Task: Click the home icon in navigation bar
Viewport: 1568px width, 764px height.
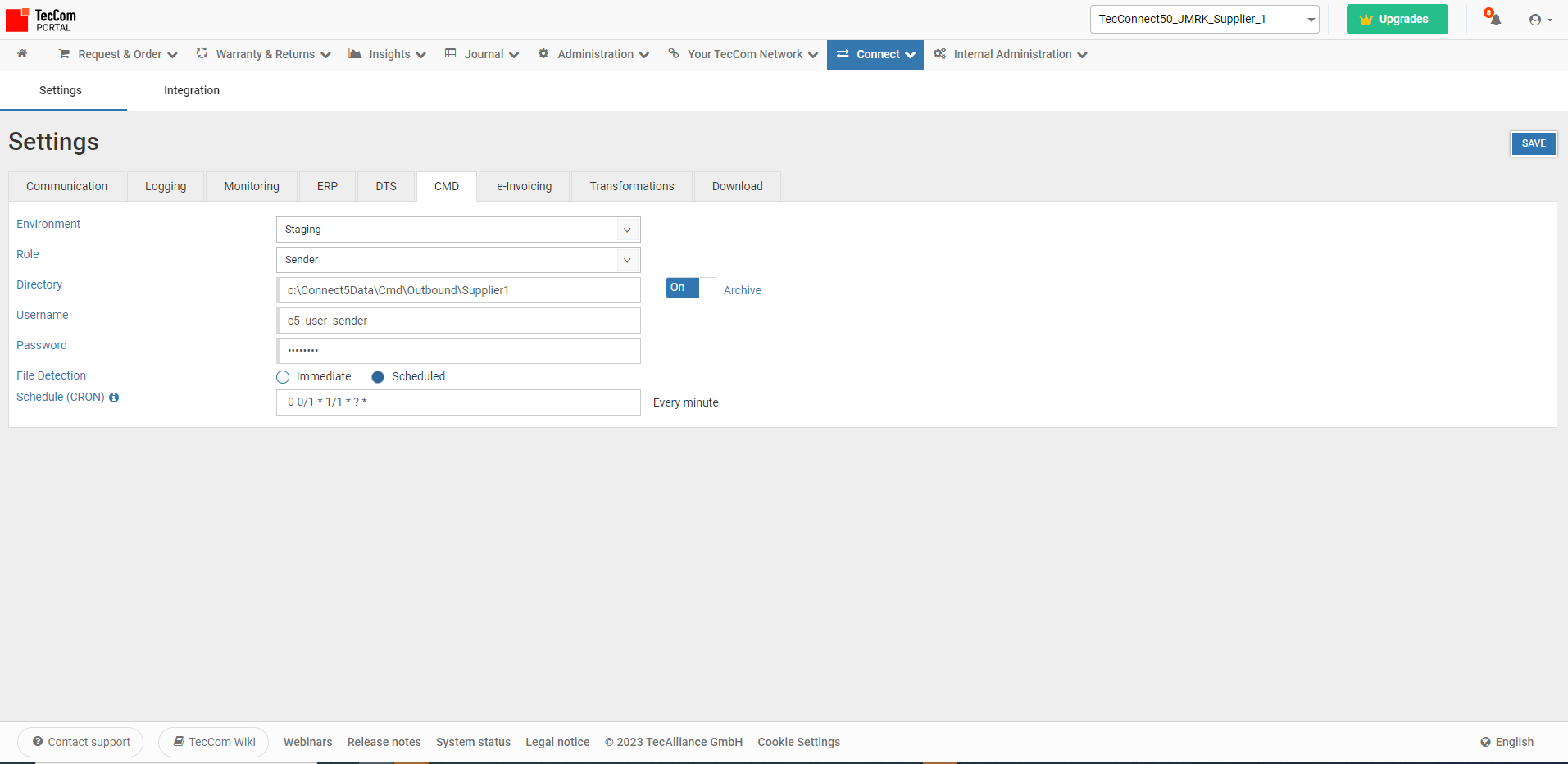Action: click(x=22, y=54)
